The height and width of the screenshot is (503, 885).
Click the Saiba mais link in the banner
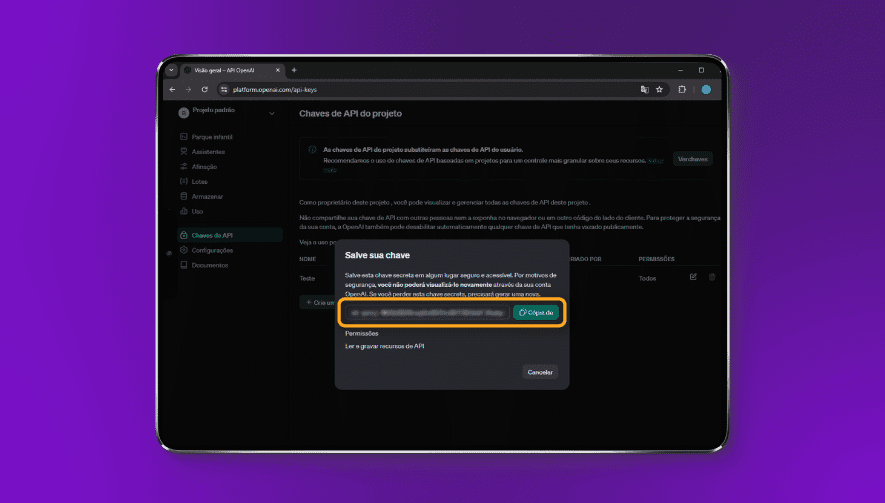tap(655, 161)
